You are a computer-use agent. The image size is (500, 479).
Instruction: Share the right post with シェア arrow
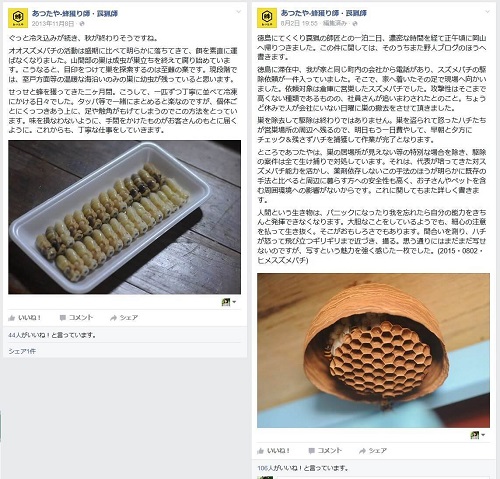point(373,451)
